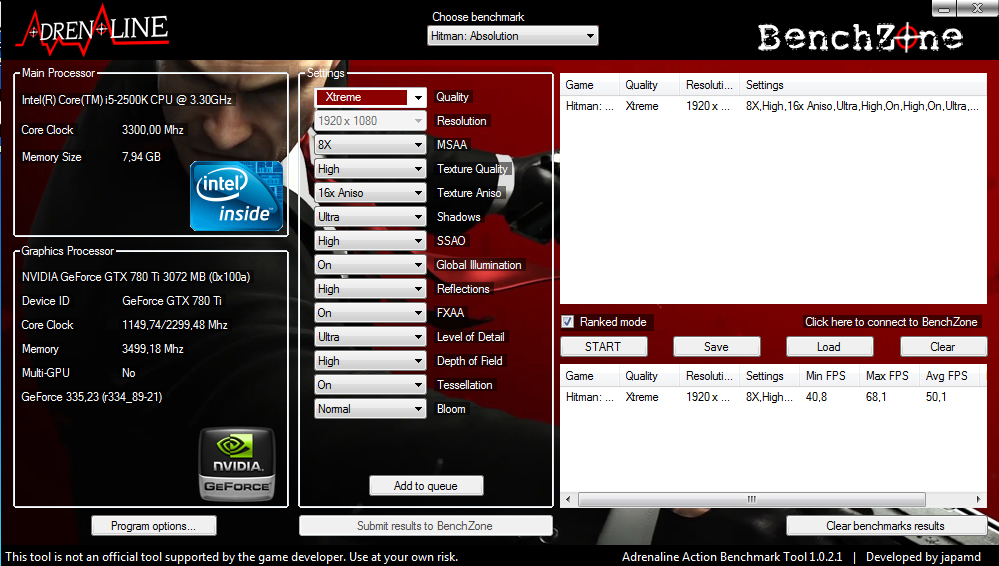The height and width of the screenshot is (566, 999).
Task: Click the results list horizontal scrollbar thumb
Action: 752,499
